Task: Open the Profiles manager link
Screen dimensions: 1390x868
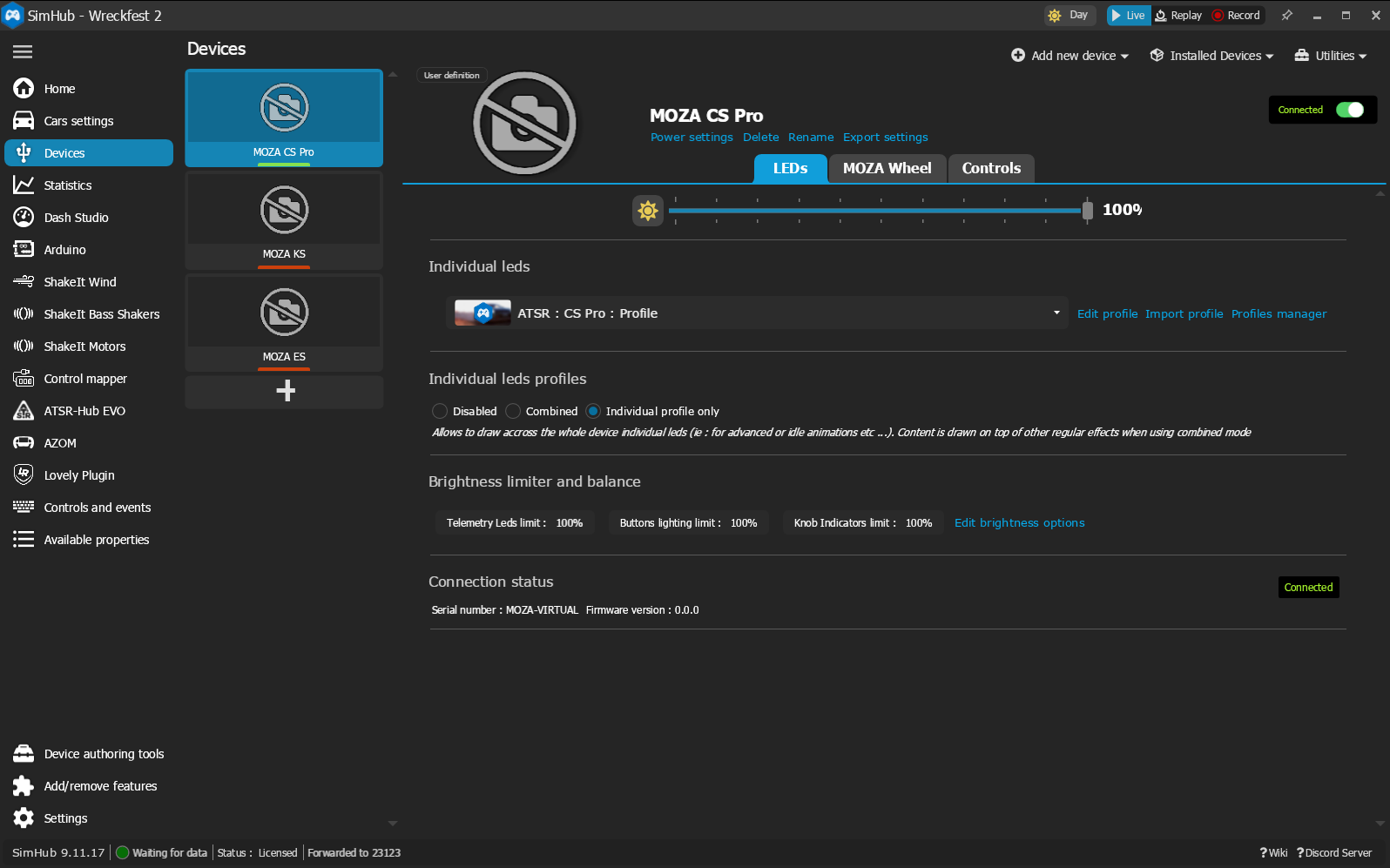Action: (x=1279, y=314)
